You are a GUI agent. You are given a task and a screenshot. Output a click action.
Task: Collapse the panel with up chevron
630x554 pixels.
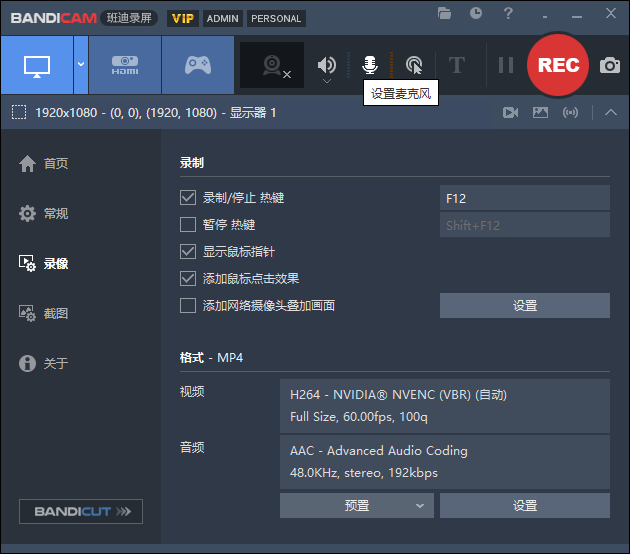pos(611,112)
